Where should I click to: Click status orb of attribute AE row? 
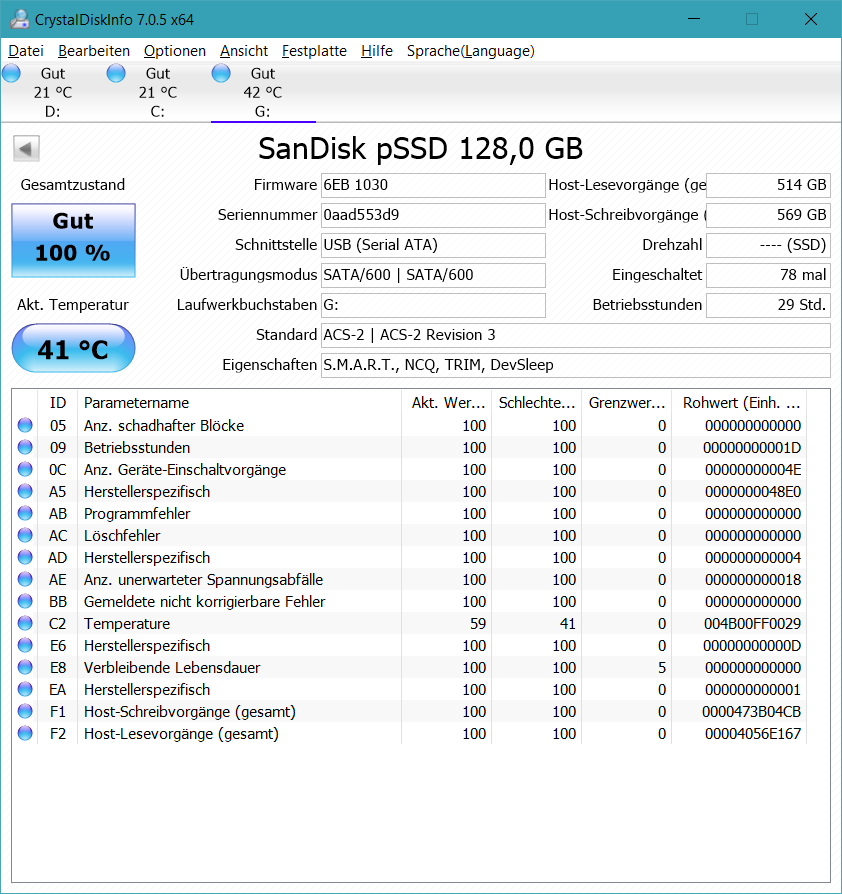point(25,579)
